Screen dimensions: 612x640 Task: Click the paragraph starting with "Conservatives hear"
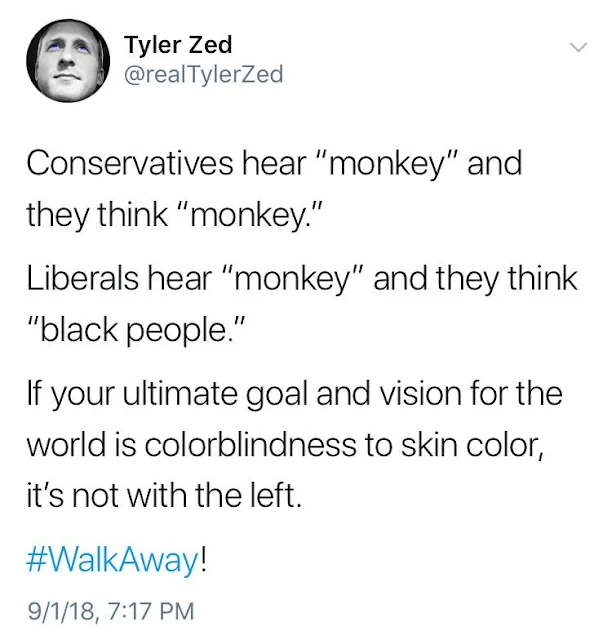point(274,189)
